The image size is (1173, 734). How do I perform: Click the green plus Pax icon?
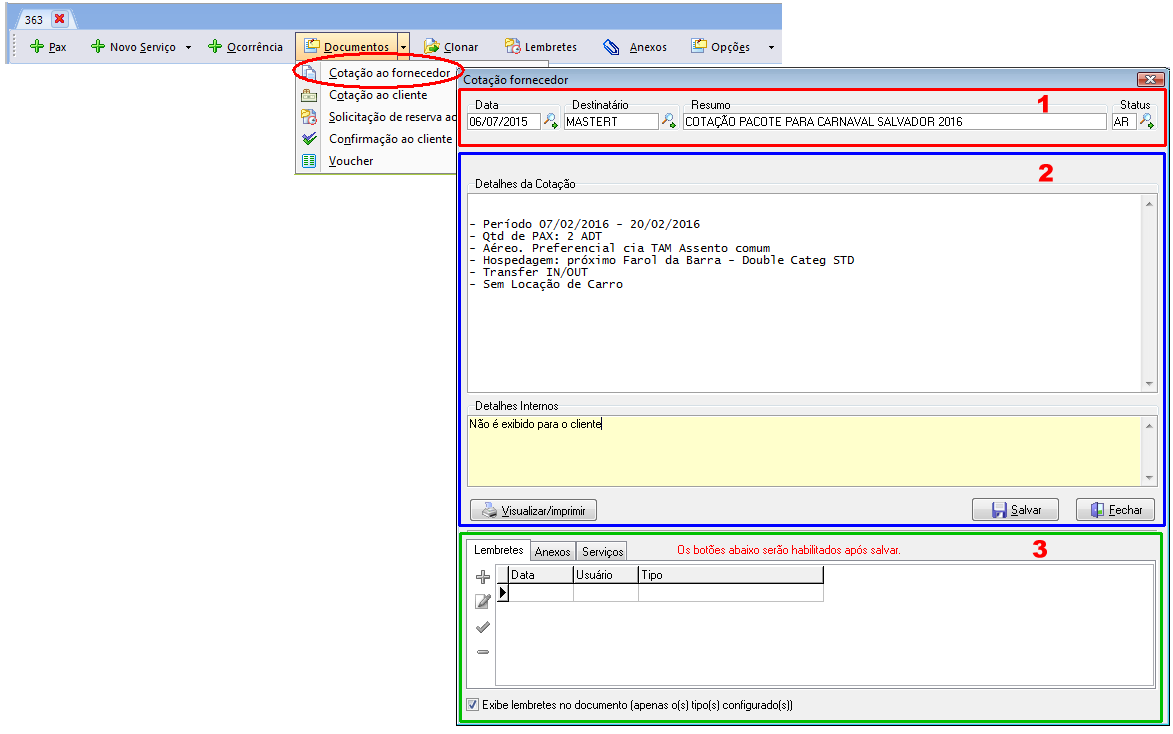37,46
